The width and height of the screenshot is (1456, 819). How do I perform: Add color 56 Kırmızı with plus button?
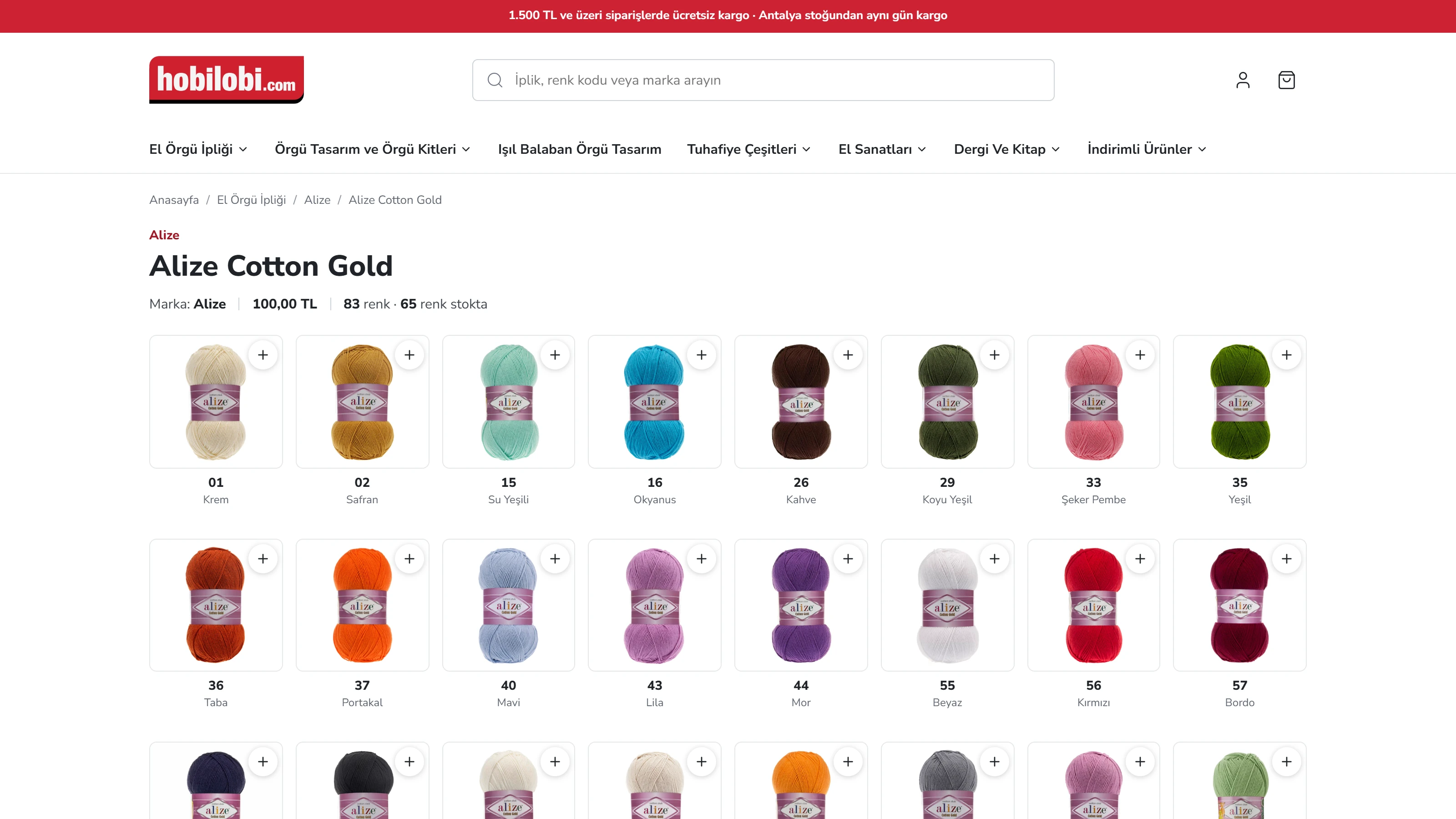pyautogui.click(x=1140, y=558)
